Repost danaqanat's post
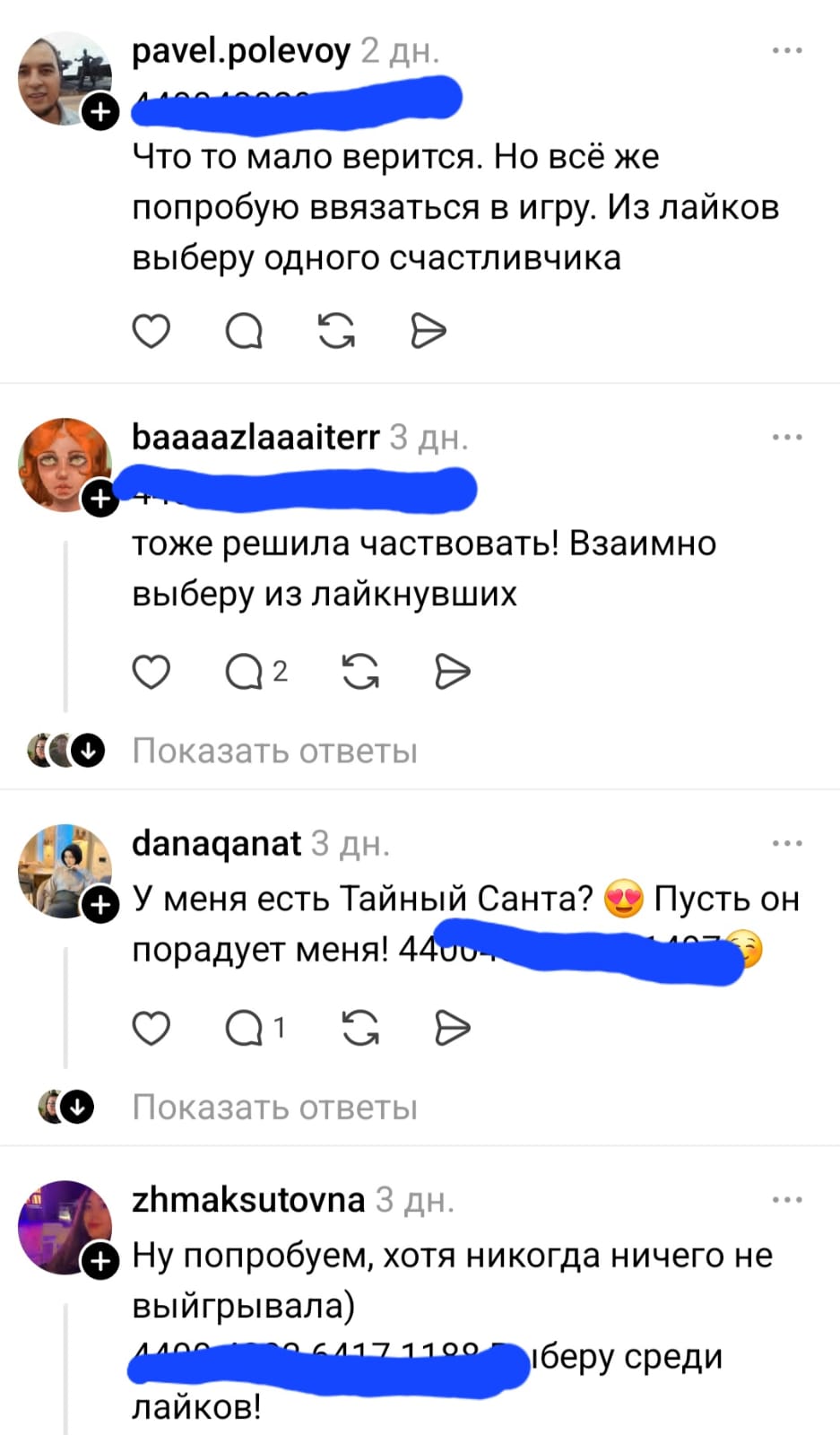Screen dimensions: 840x1435 (360, 1028)
